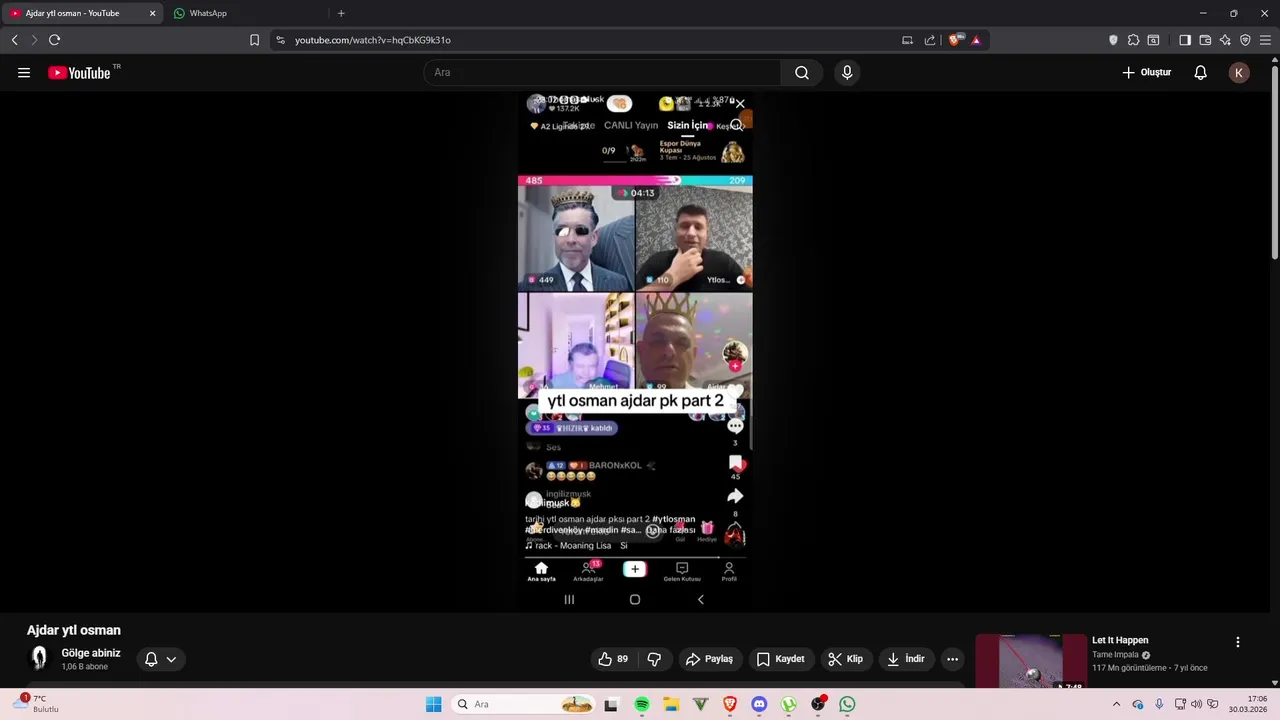Reload the page with the refresh icon
1280x720 pixels.
pos(54,40)
